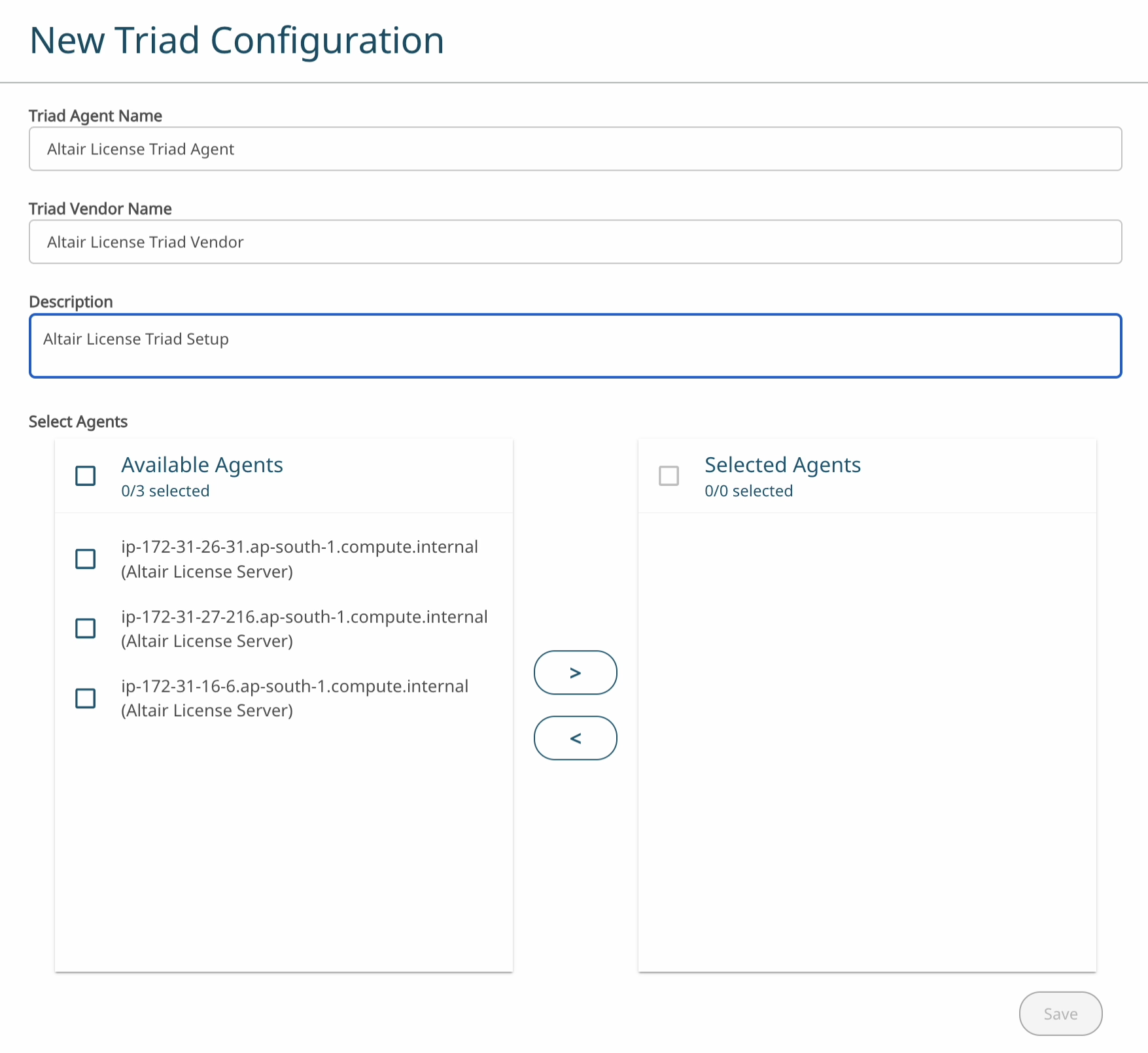
Task: Check the ip-172-31-26-31 agent checkbox
Action: click(x=86, y=559)
